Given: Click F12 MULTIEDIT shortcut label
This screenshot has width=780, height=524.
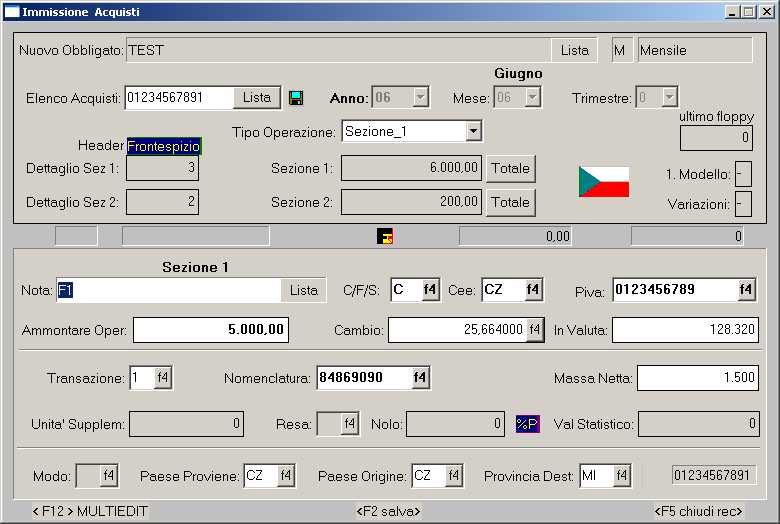Looking at the screenshot, I should point(90,511).
